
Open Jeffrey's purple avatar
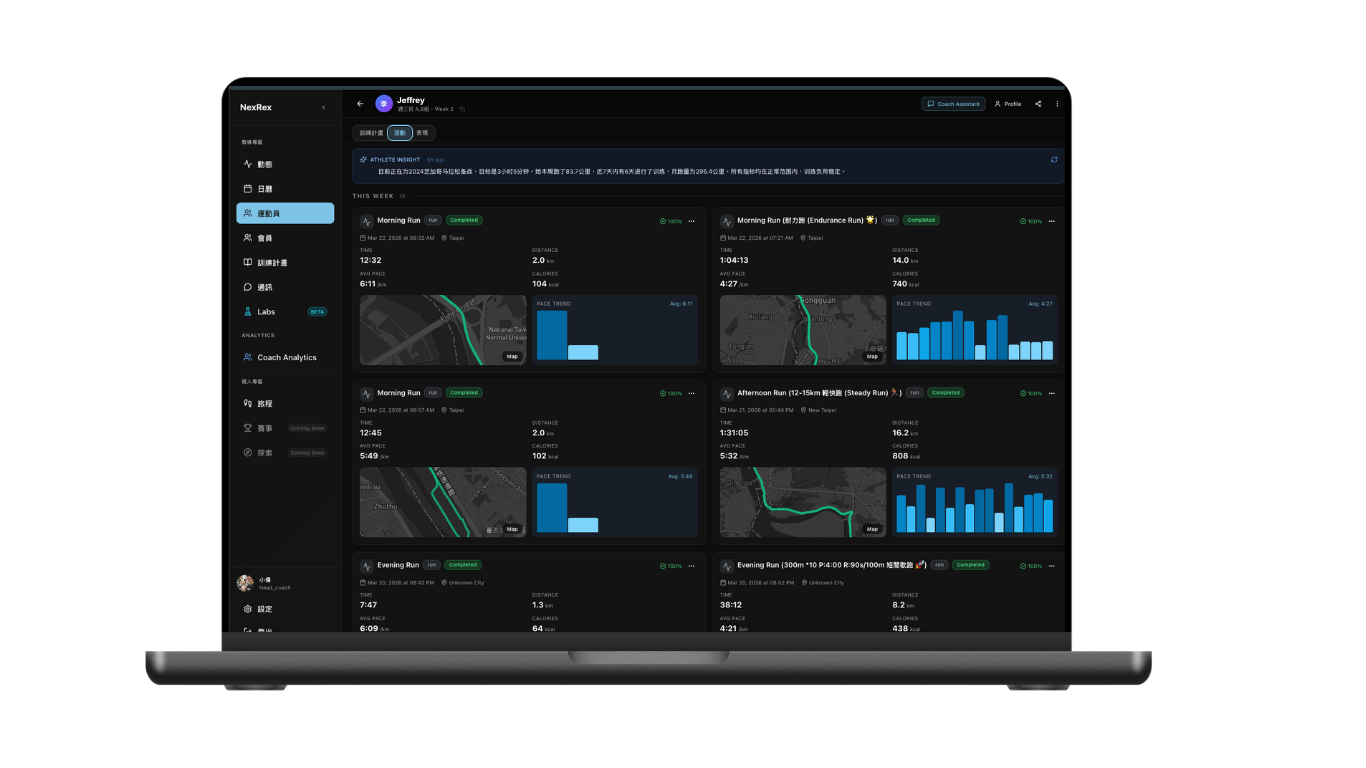tap(384, 104)
